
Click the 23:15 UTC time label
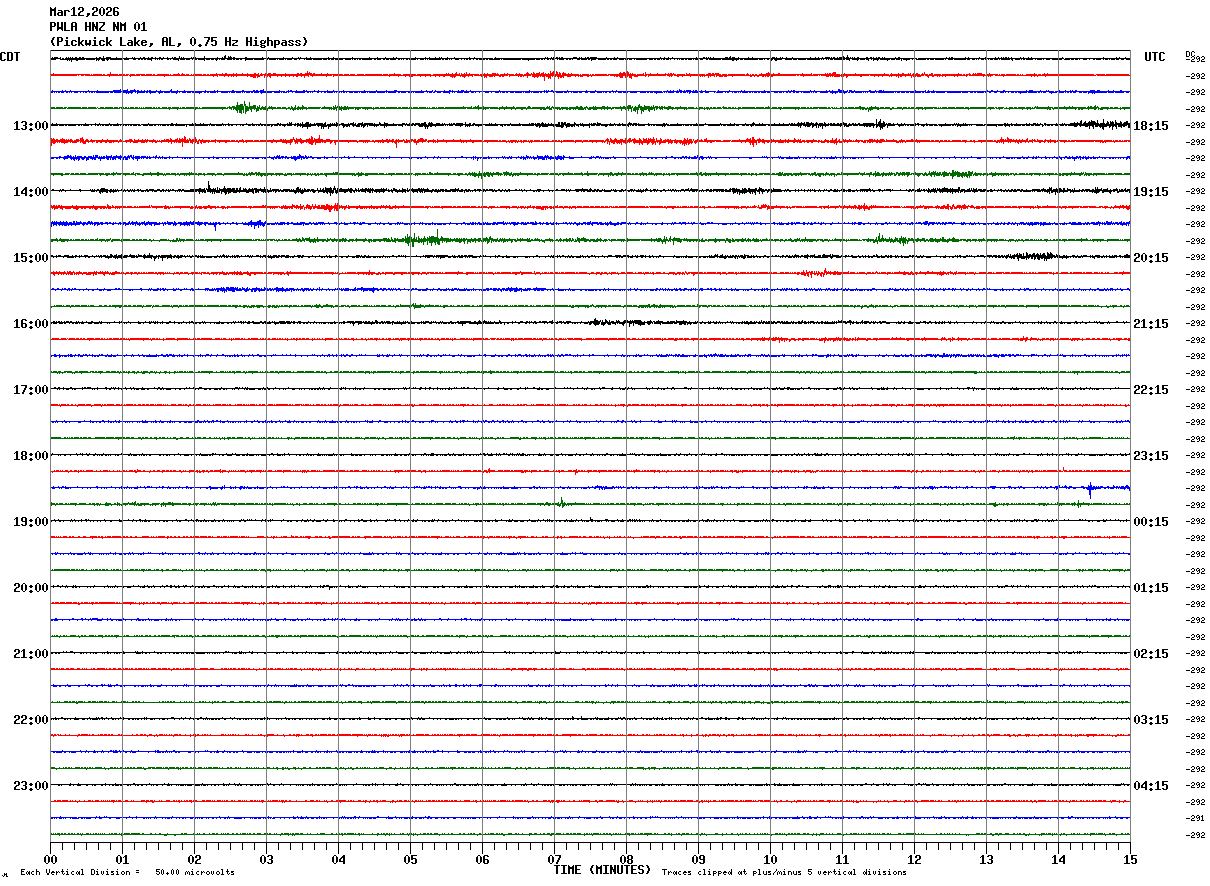[1151, 456]
